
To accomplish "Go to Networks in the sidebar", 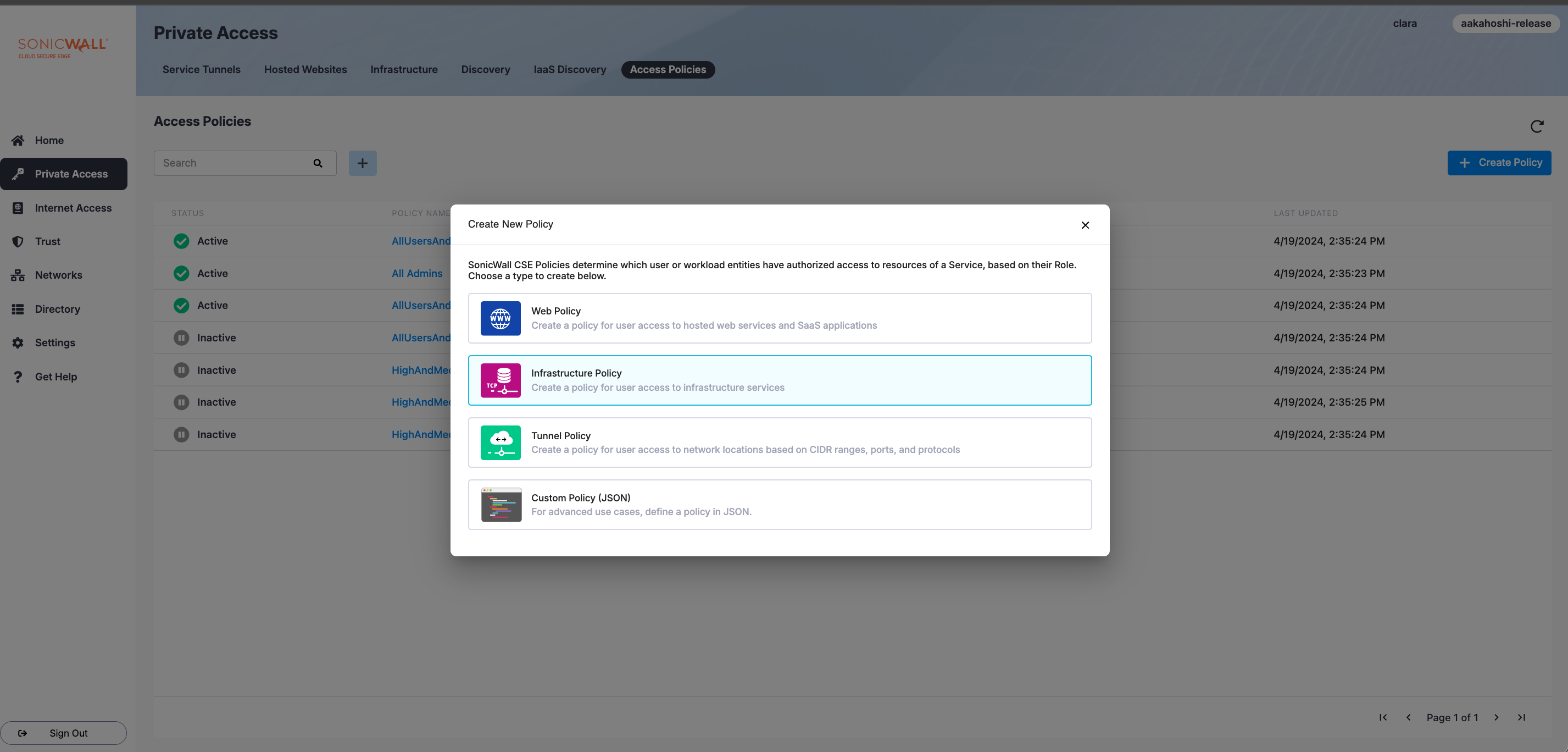I will pos(58,275).
